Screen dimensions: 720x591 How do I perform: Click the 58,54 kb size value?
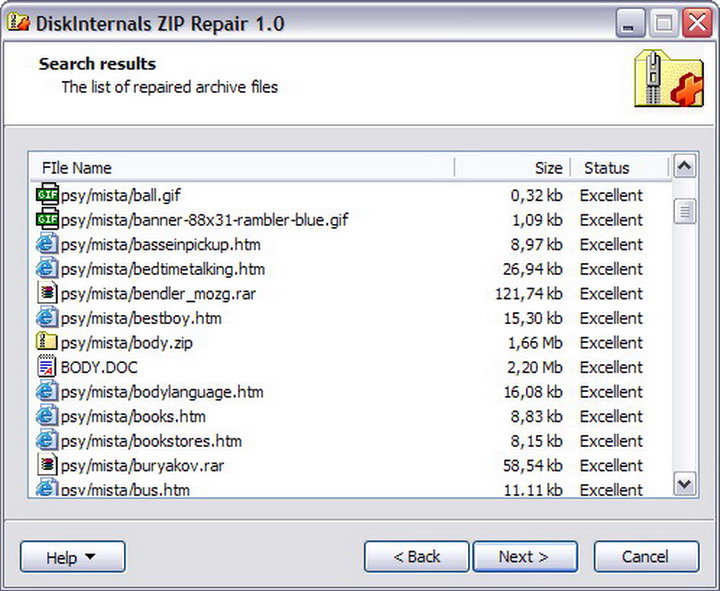click(533, 466)
